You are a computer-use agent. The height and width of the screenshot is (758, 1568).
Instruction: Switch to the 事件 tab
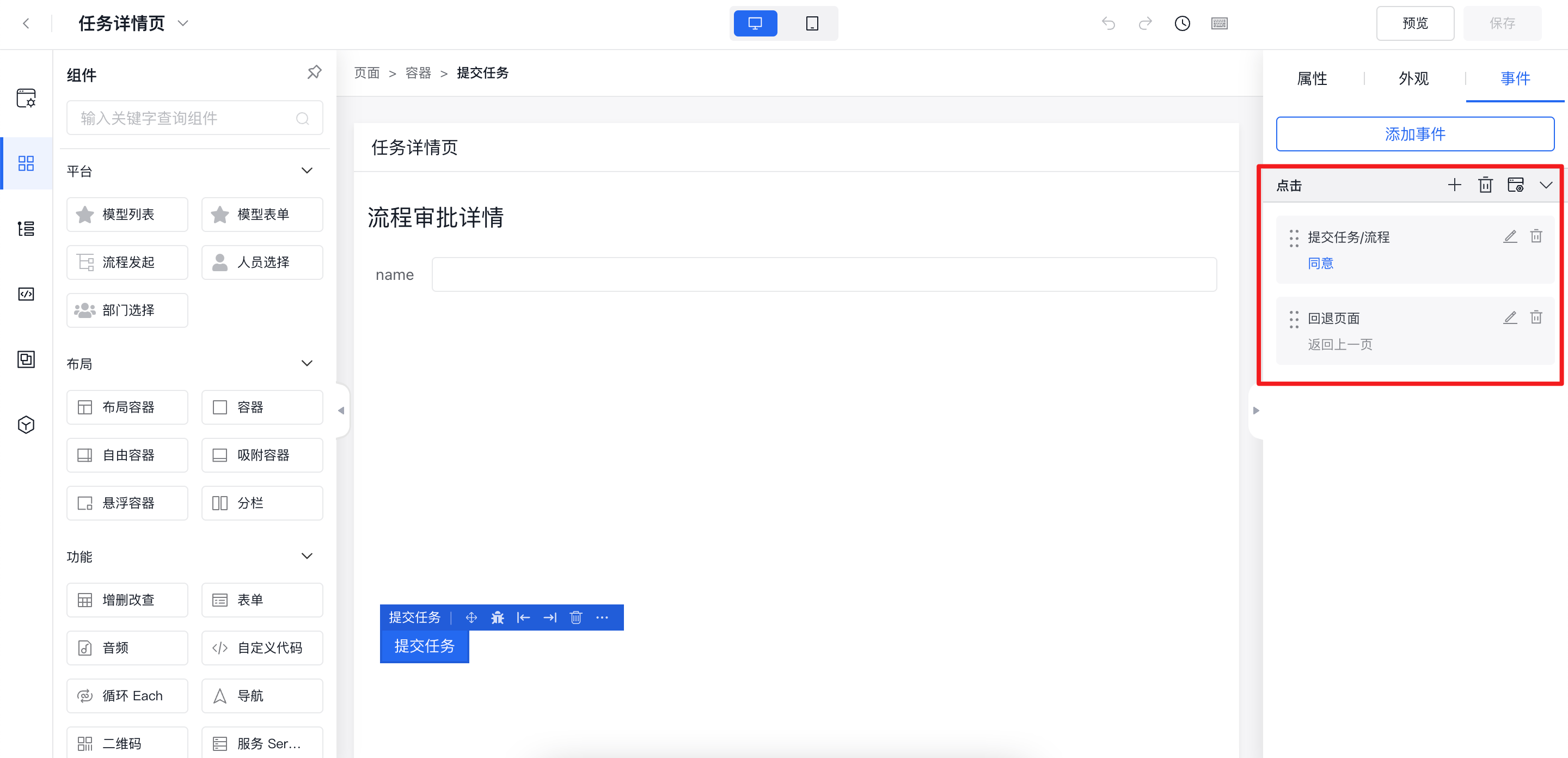(1515, 78)
